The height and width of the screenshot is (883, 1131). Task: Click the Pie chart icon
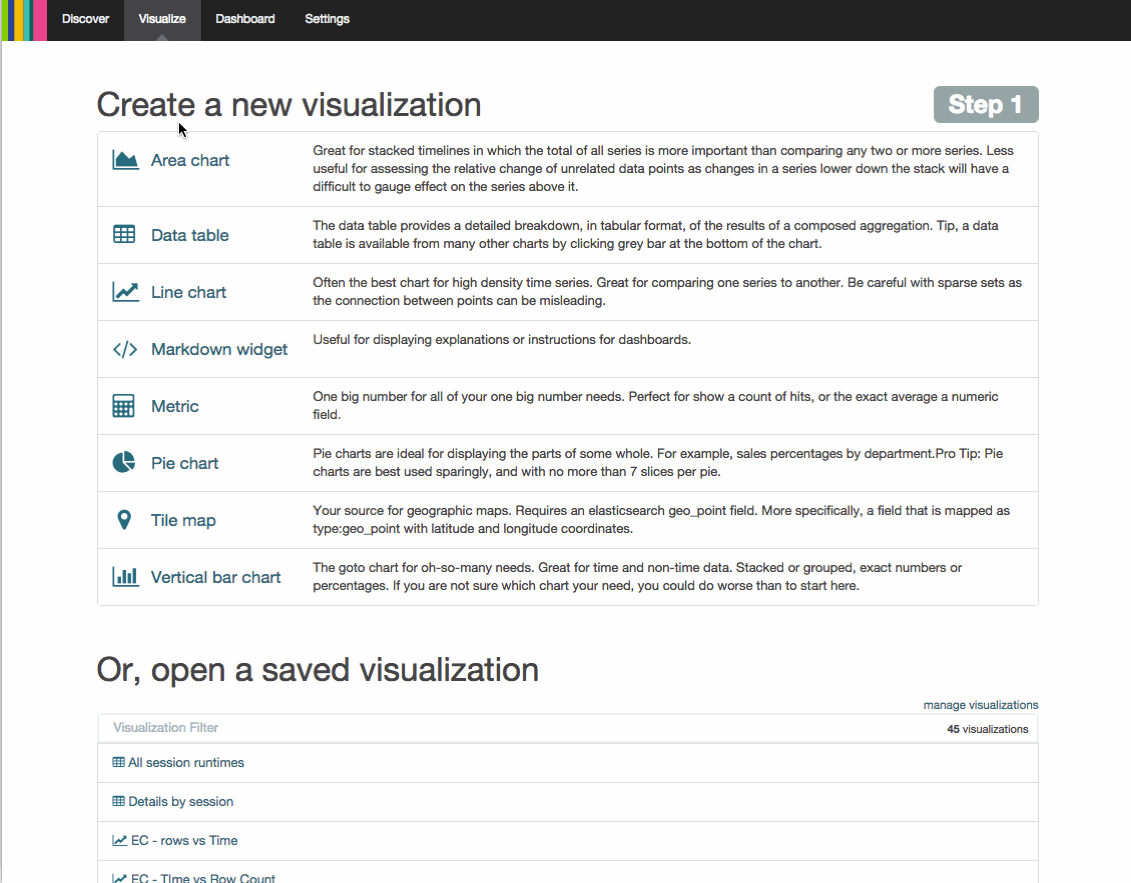tap(124, 463)
